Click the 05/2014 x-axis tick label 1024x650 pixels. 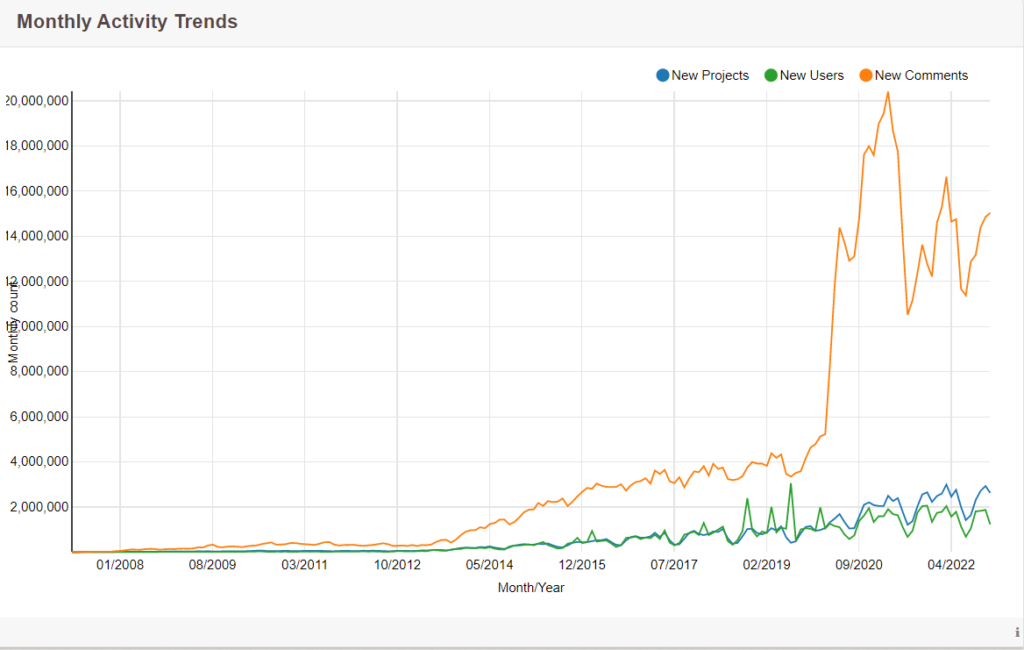(489, 564)
